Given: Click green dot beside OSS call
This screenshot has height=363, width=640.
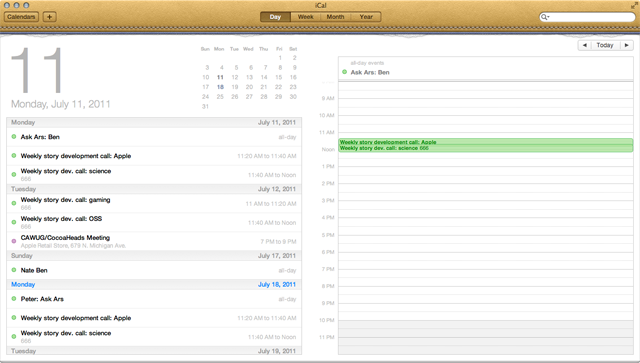Looking at the screenshot, I should (13, 222).
